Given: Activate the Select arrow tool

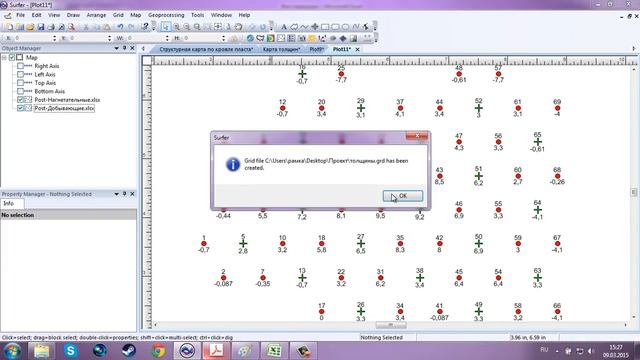Looking at the screenshot, I should coord(165,27).
